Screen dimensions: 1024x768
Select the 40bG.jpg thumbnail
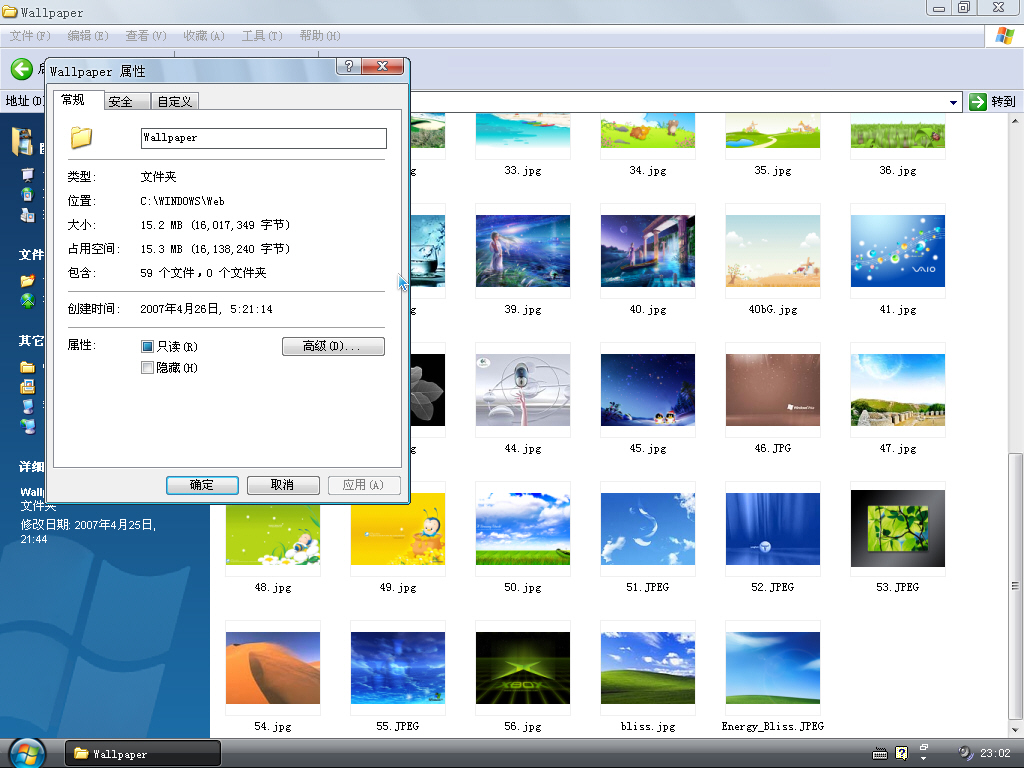coord(773,251)
